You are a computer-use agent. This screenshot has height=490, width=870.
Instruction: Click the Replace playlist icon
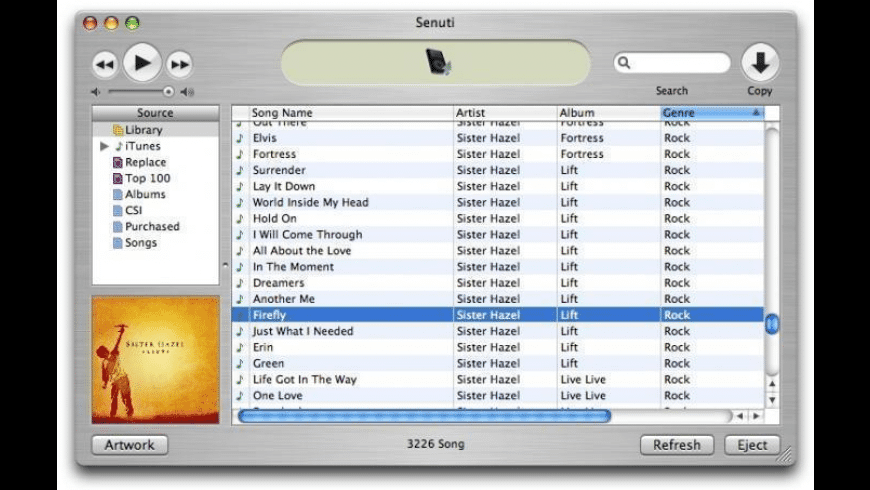pos(118,162)
